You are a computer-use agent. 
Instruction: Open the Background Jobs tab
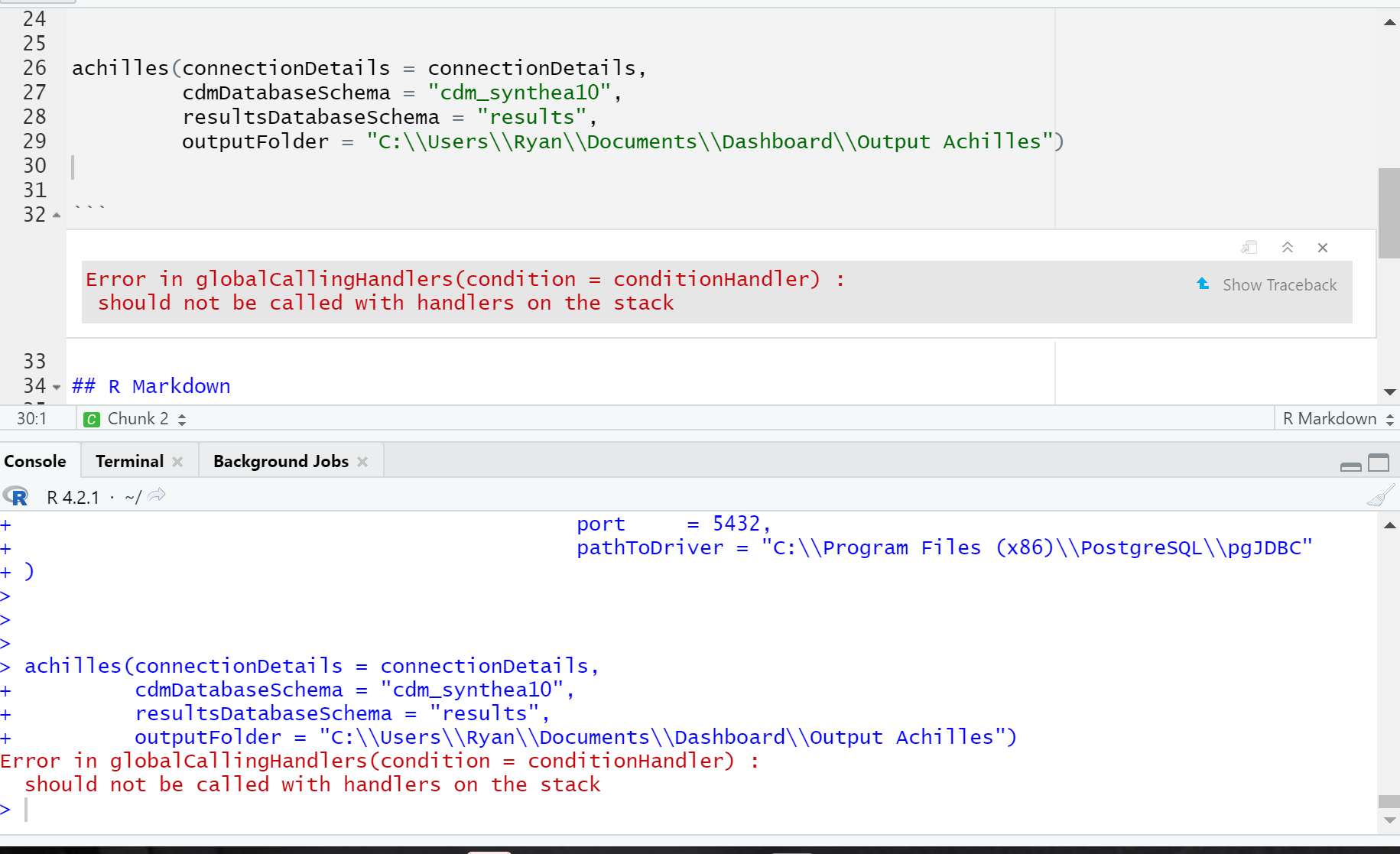280,461
